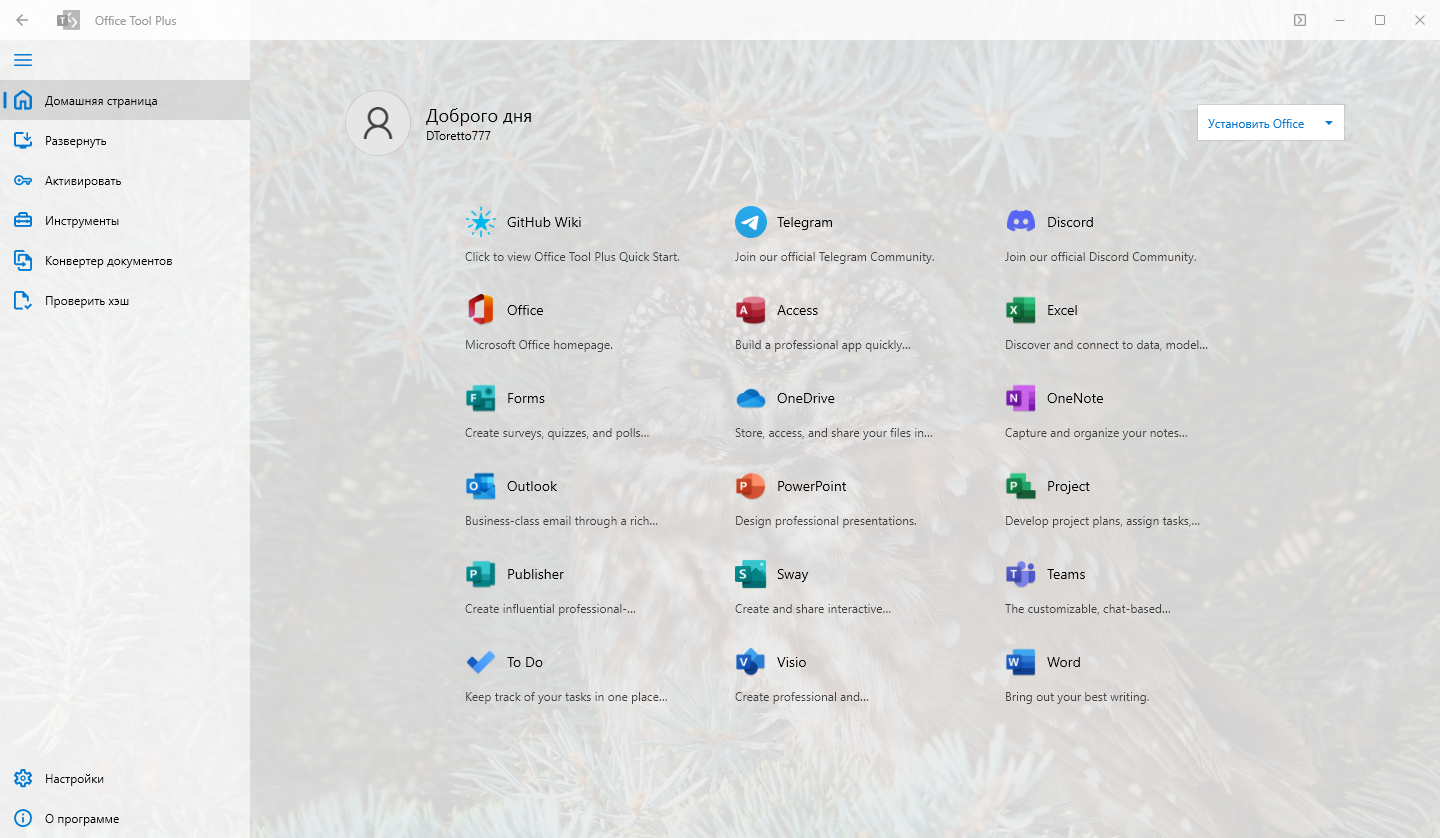This screenshot has width=1440, height=838.
Task: Open the PowerPoint app icon
Action: point(751,486)
